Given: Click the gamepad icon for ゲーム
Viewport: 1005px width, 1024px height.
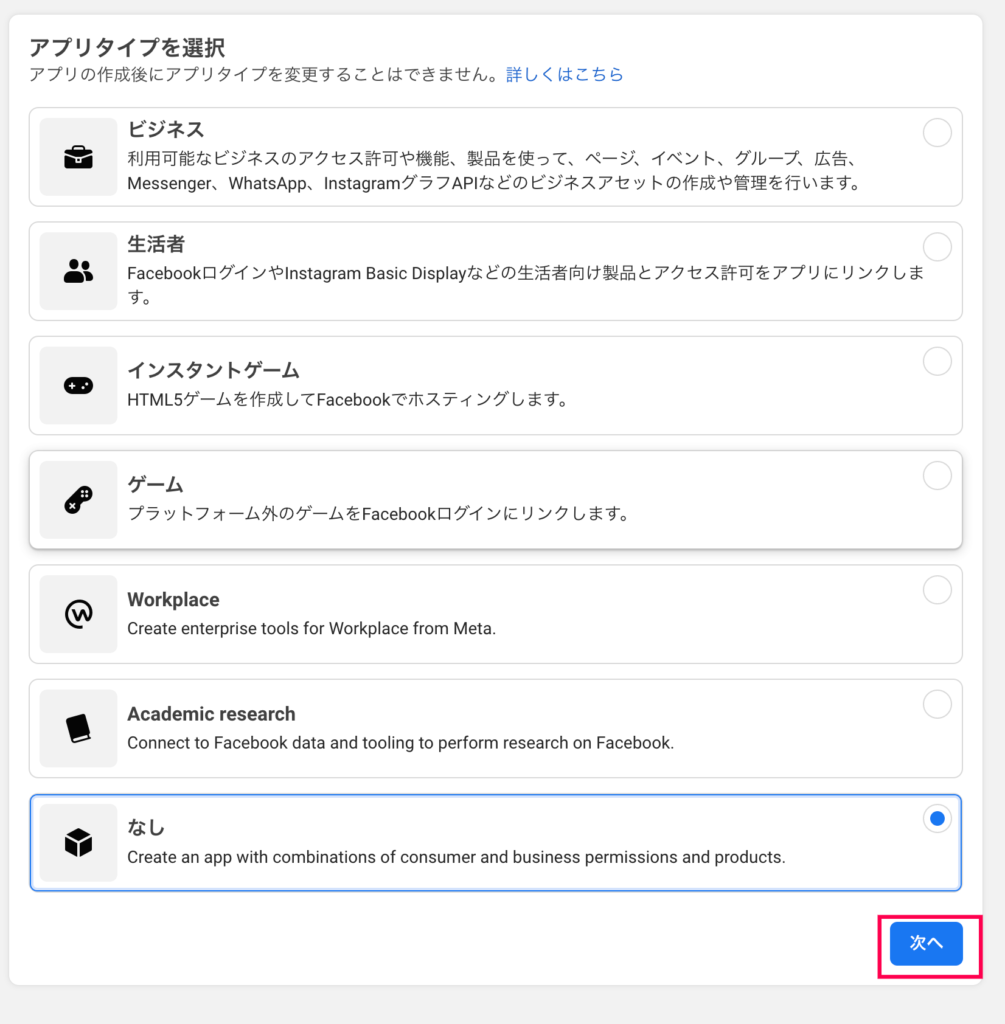Looking at the screenshot, I should pos(78,500).
